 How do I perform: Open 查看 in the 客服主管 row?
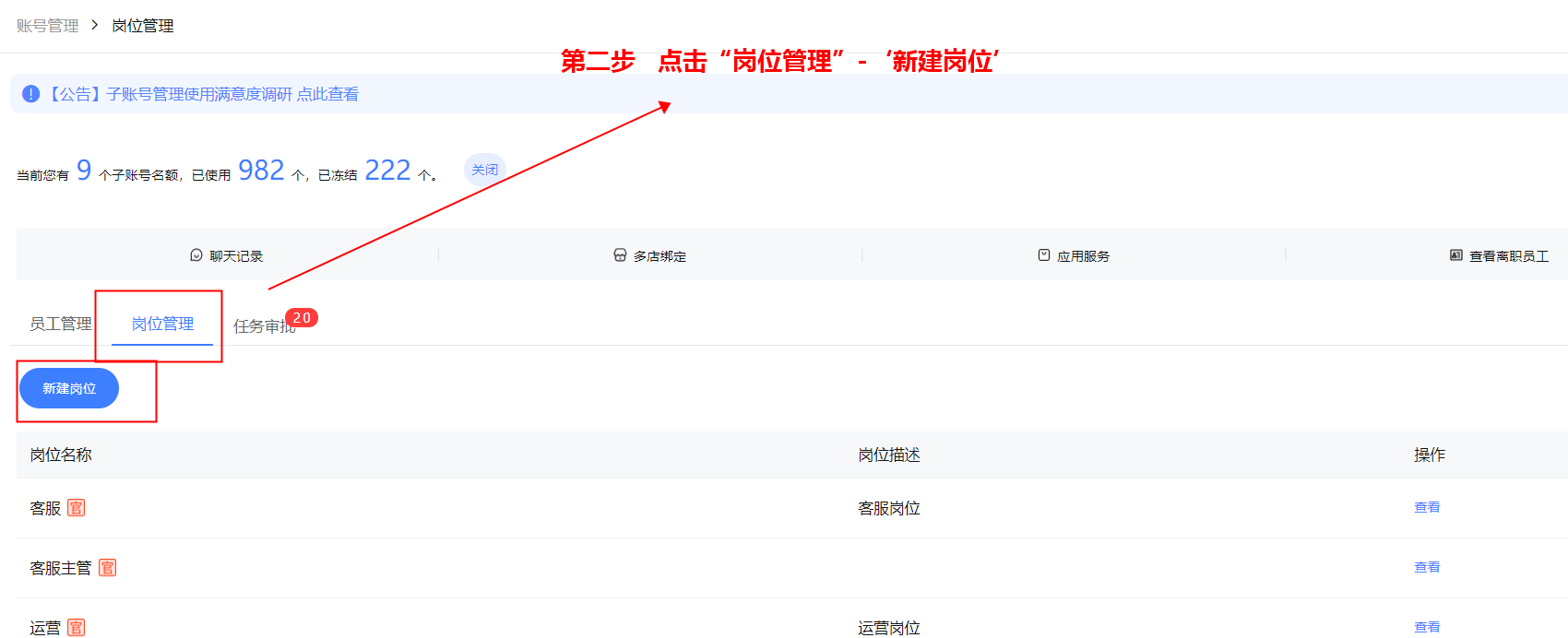click(1427, 567)
